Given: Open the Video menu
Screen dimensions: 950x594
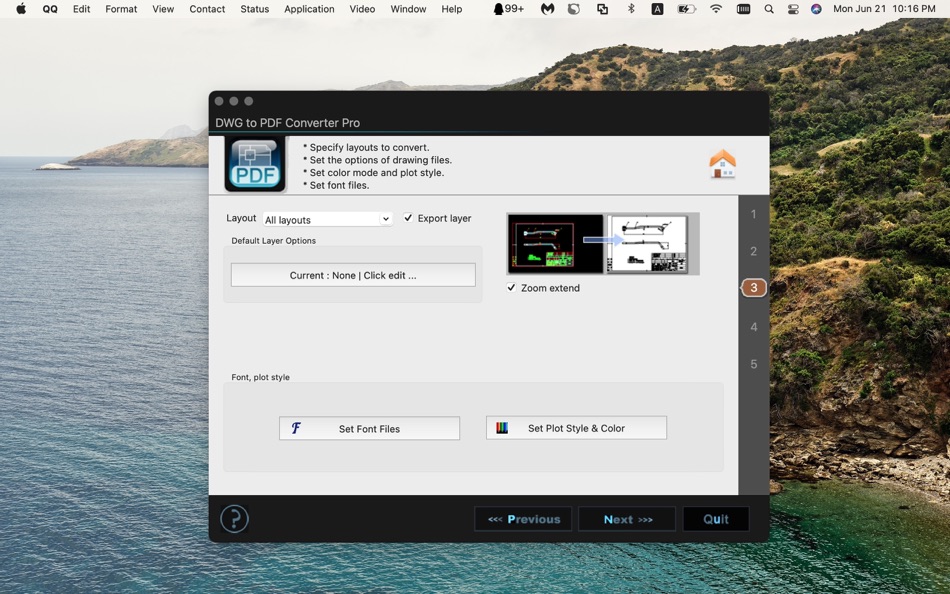Looking at the screenshot, I should (362, 8).
